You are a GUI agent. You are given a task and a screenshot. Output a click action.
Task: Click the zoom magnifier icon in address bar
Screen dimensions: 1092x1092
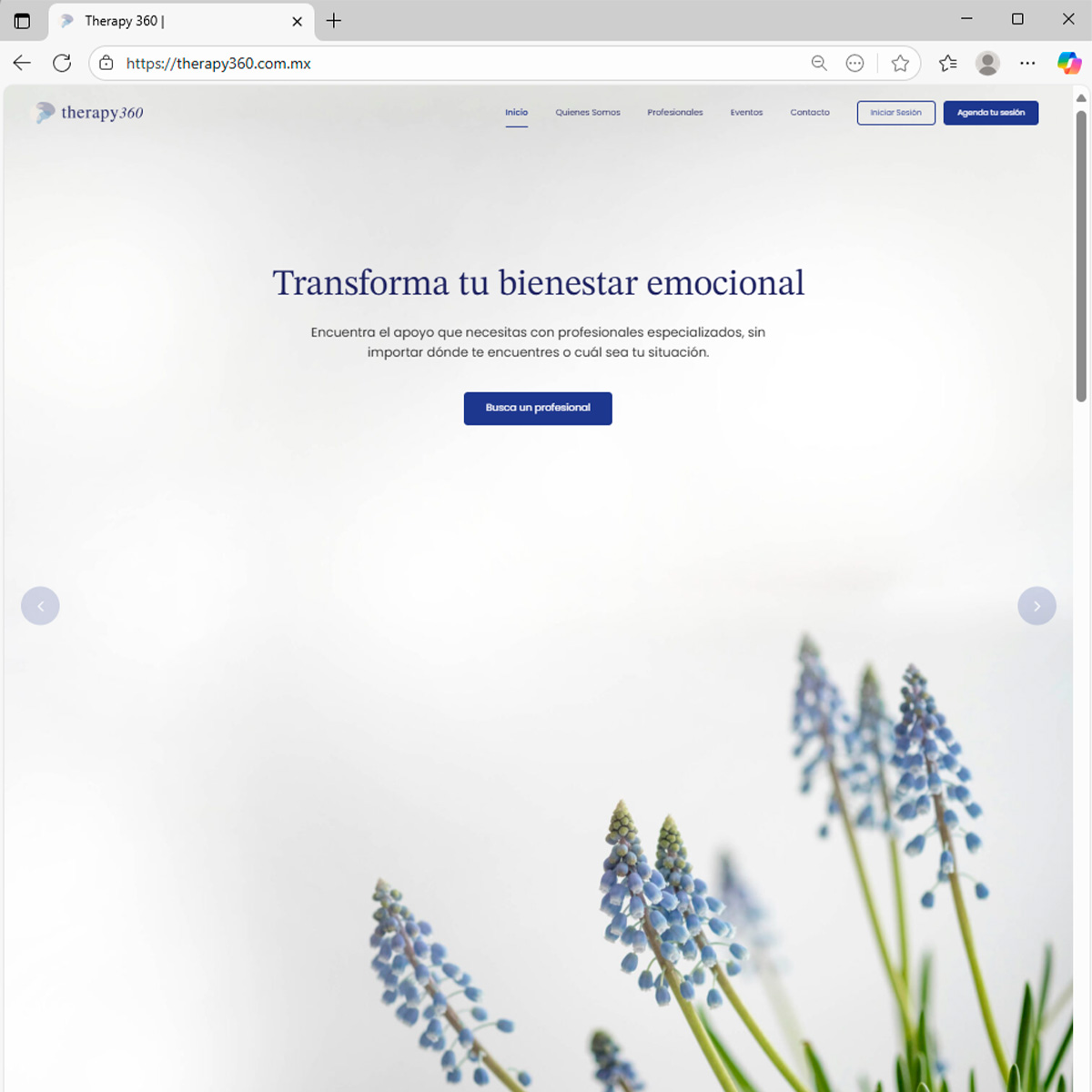[819, 63]
